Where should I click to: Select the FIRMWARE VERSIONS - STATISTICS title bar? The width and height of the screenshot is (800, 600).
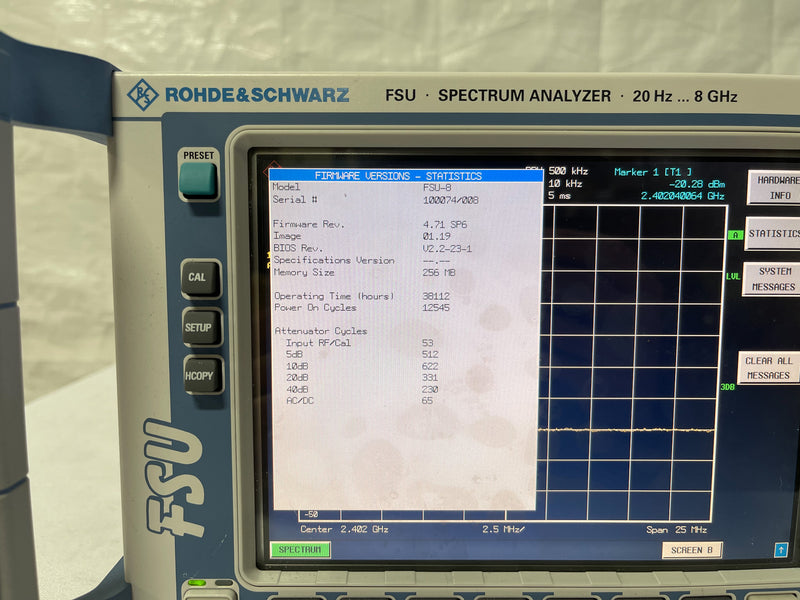coord(400,172)
